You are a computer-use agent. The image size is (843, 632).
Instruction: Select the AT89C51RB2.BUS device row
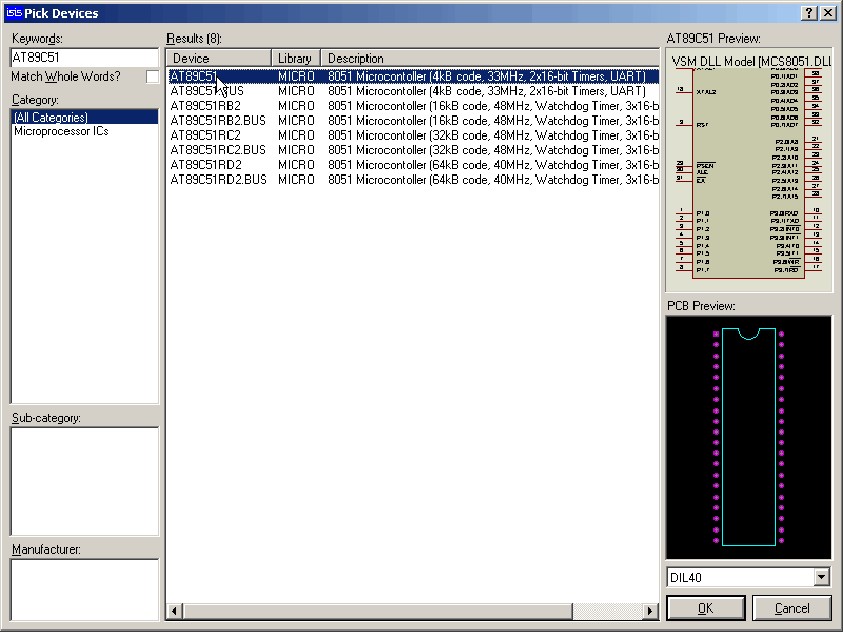click(x=413, y=120)
